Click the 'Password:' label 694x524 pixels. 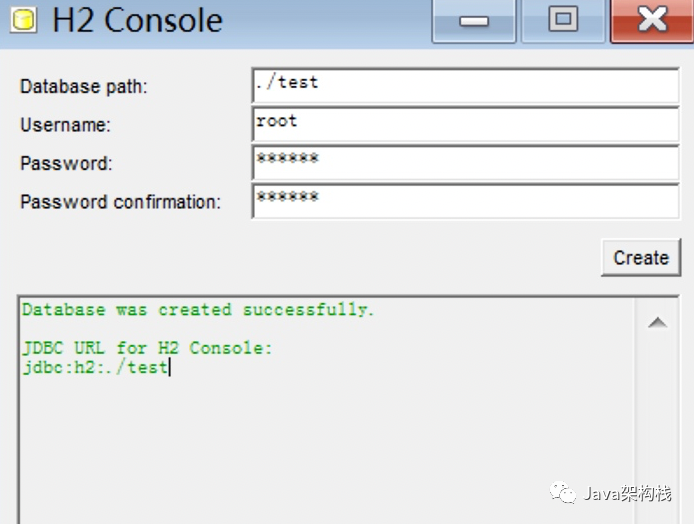[x=66, y=163]
